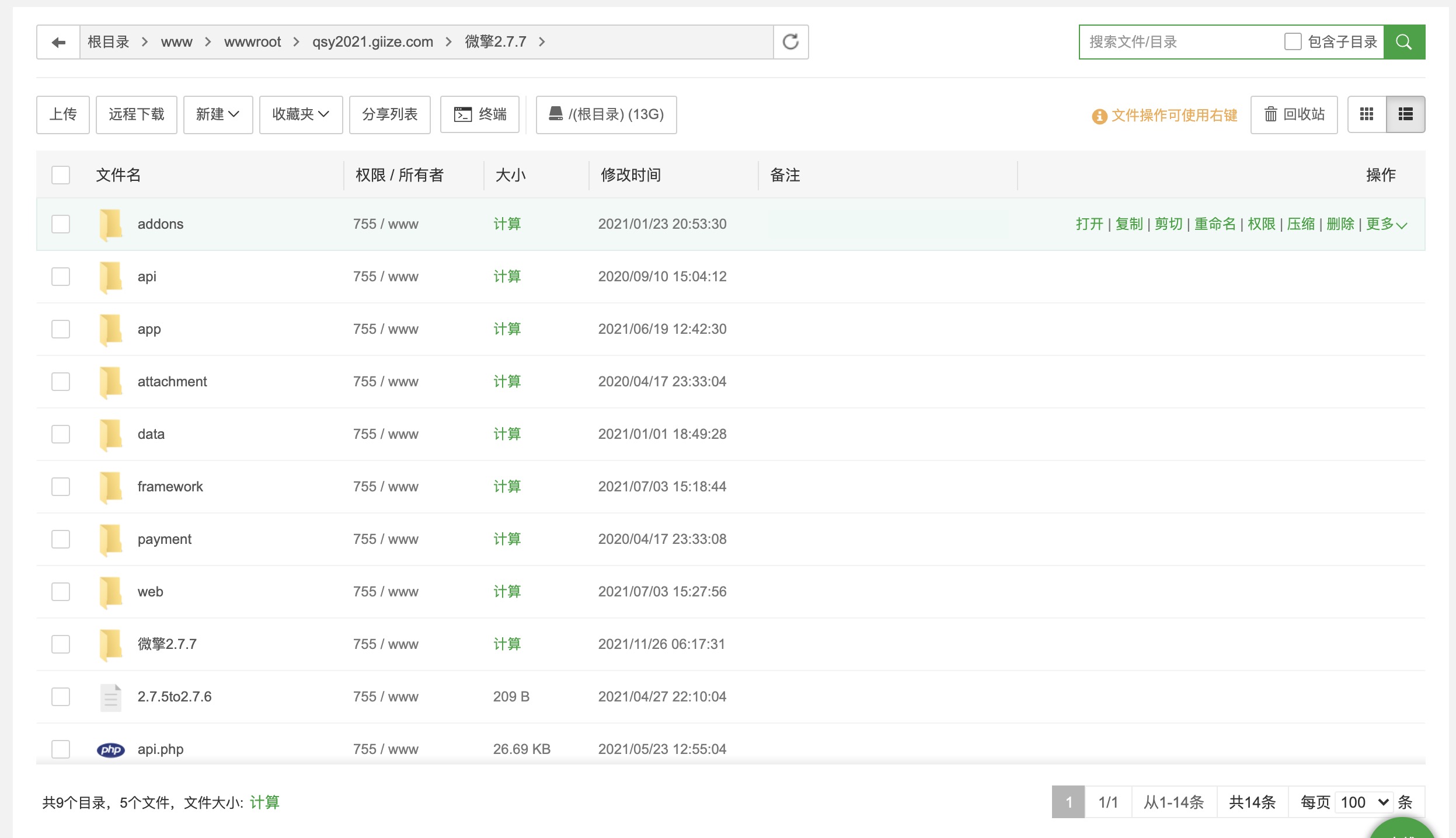
Task: Open the api.php file name
Action: tap(161, 749)
